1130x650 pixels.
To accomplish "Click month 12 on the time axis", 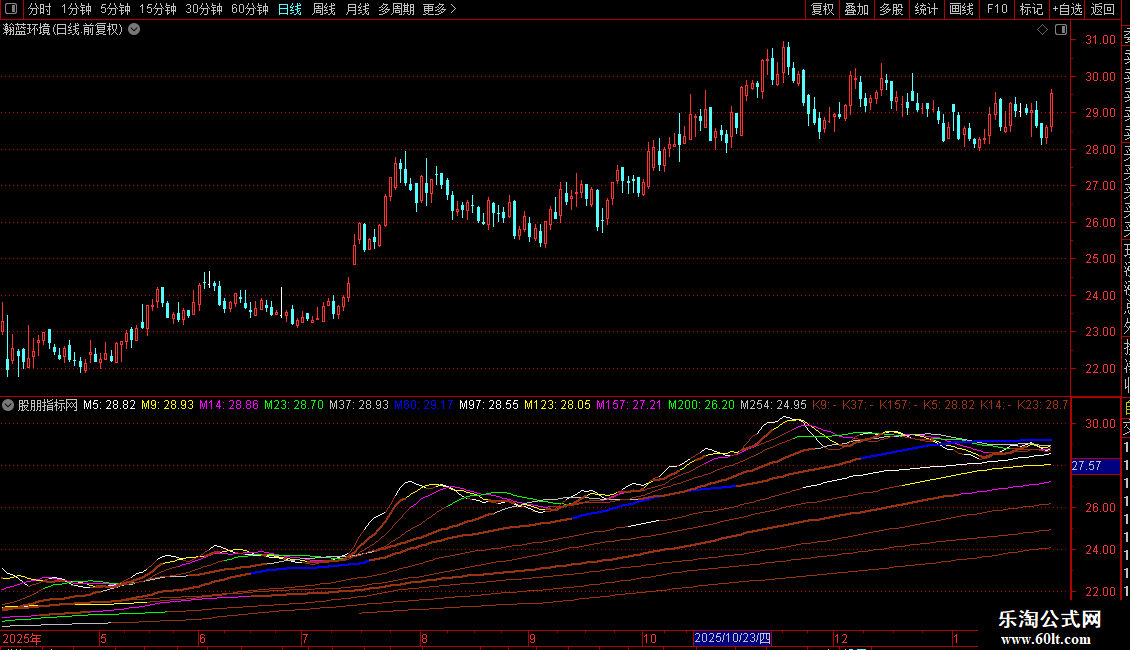I will [x=841, y=638].
